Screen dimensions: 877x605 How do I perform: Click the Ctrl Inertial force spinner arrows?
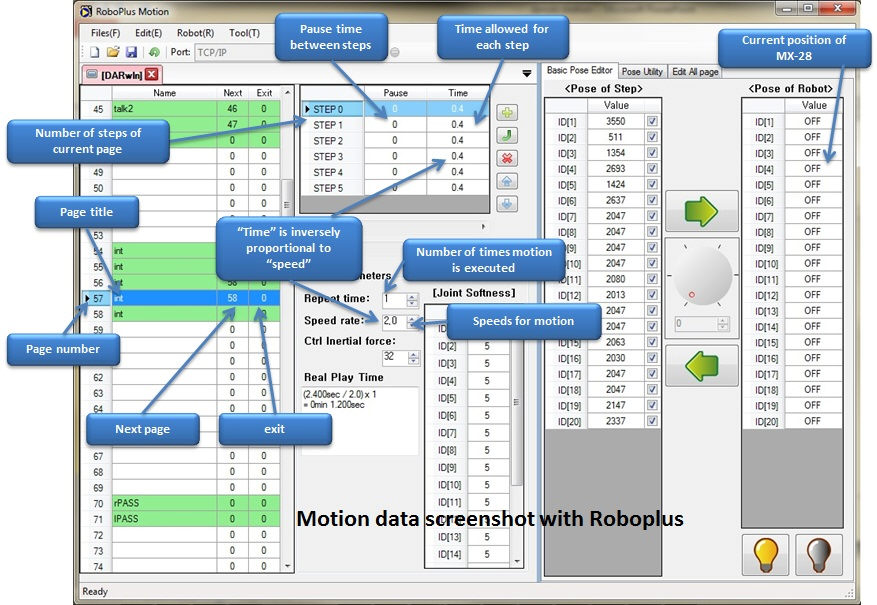[413, 357]
